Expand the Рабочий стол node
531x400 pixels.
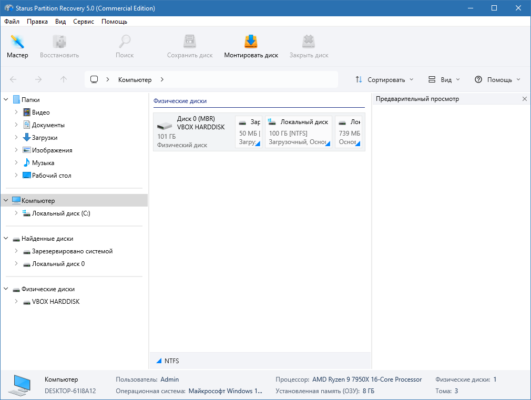click(x=16, y=175)
